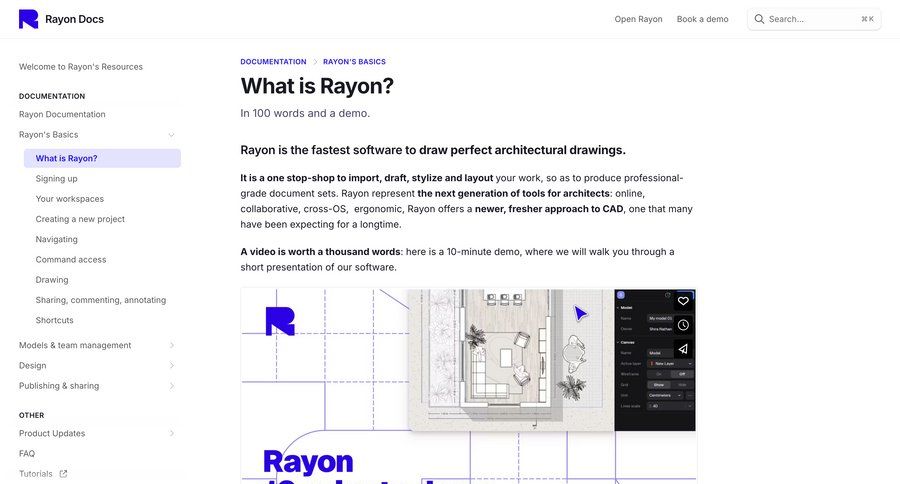Click the 'In 100 words and a demo.' subtitle

(x=305, y=113)
